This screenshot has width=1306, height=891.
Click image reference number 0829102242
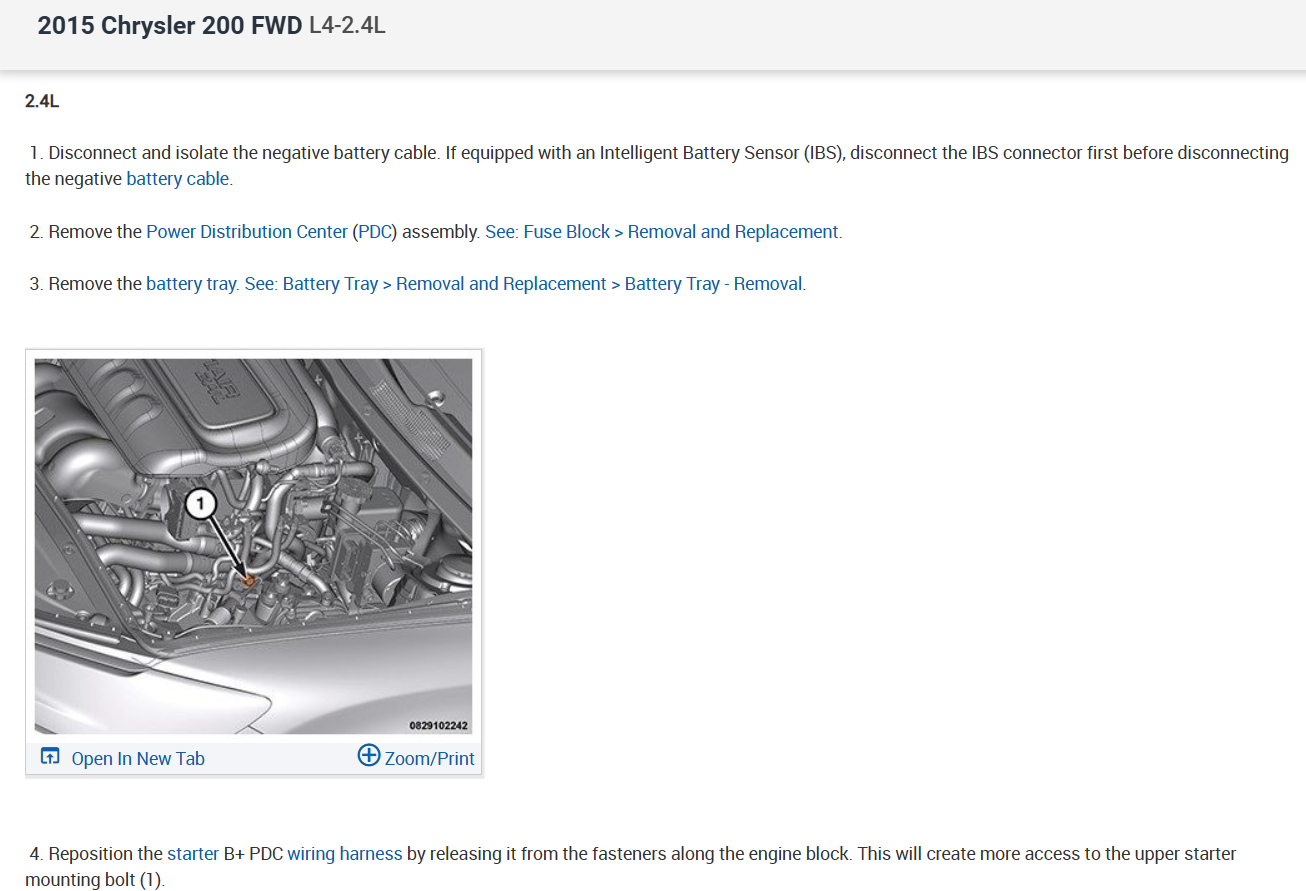pos(438,725)
